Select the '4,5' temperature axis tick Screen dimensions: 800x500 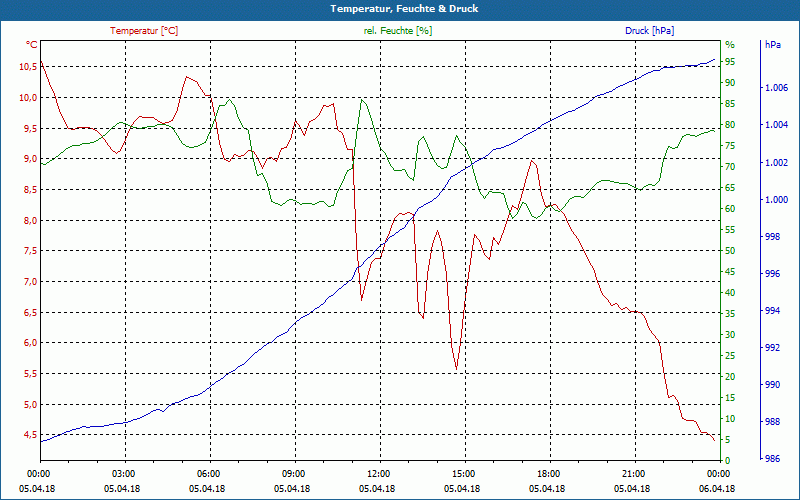click(x=30, y=435)
